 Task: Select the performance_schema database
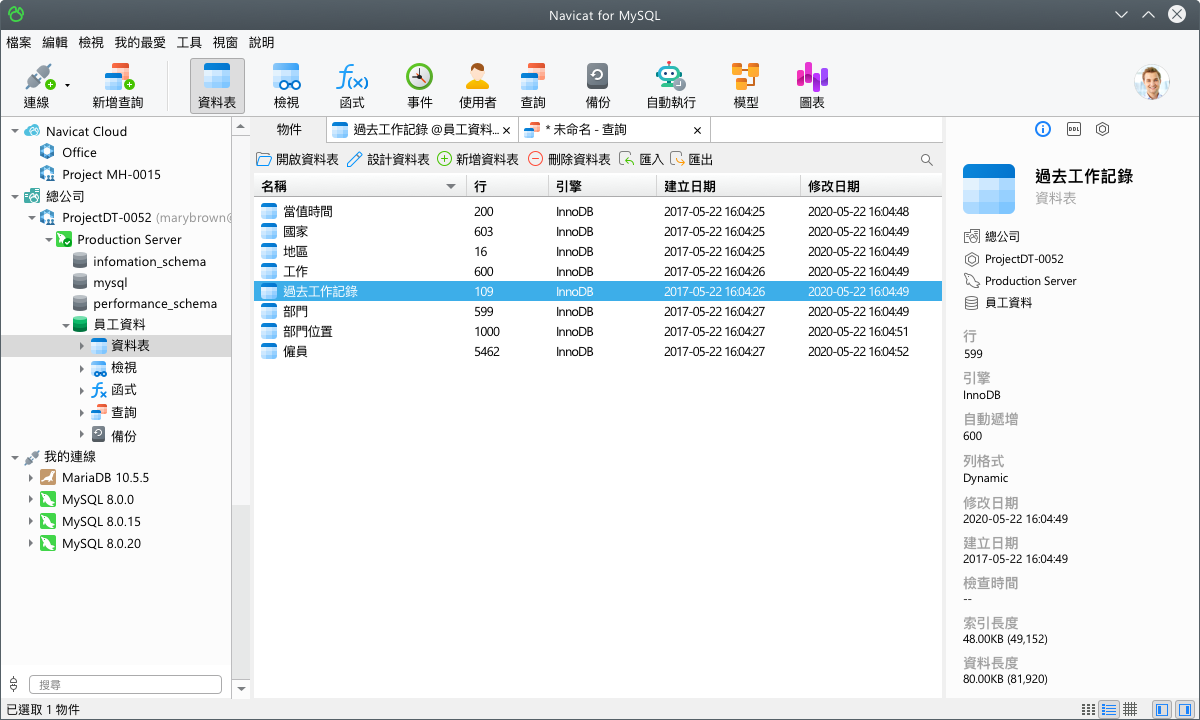[x=154, y=303]
